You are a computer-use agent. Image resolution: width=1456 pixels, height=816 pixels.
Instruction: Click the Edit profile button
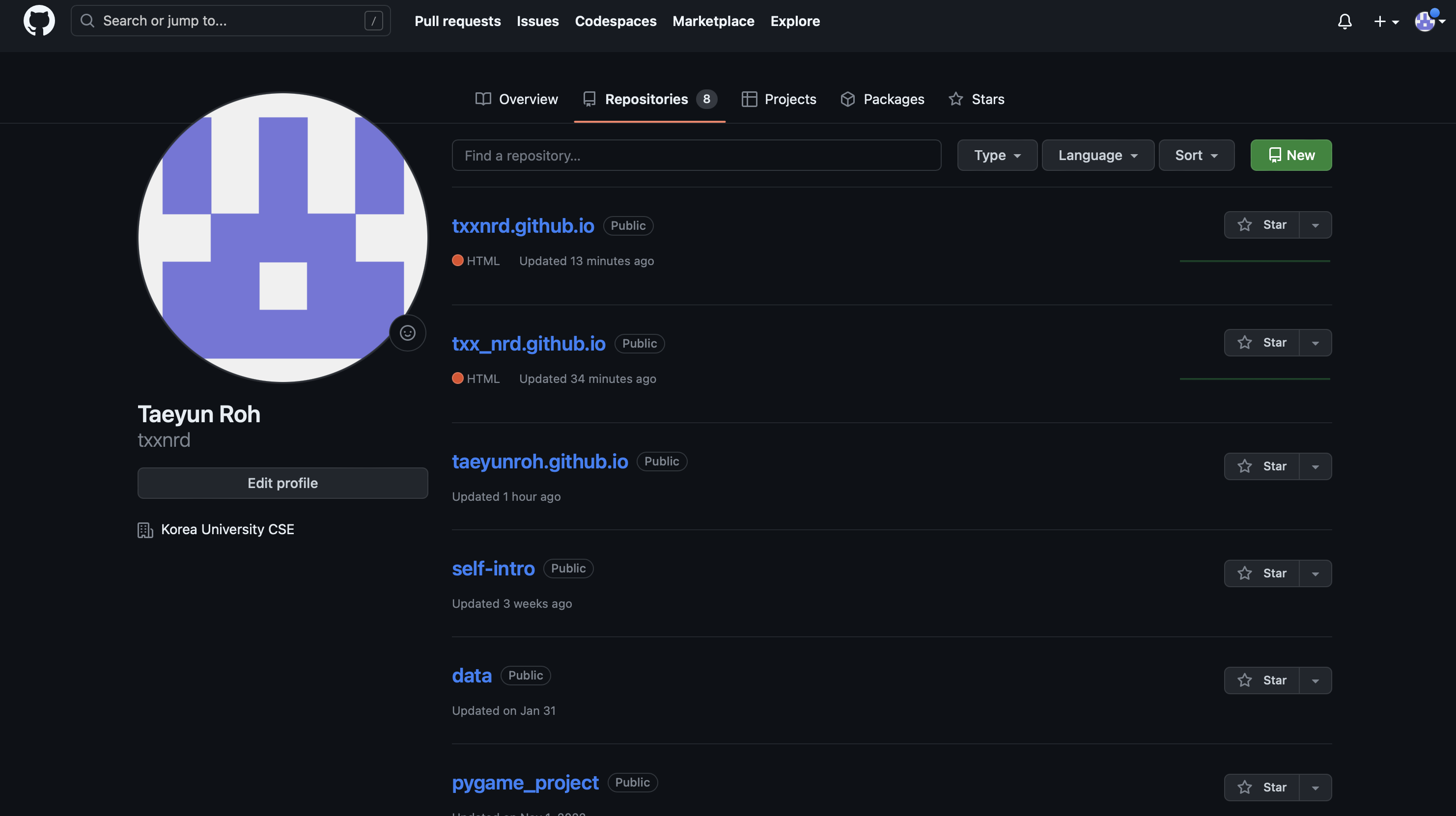(282, 483)
